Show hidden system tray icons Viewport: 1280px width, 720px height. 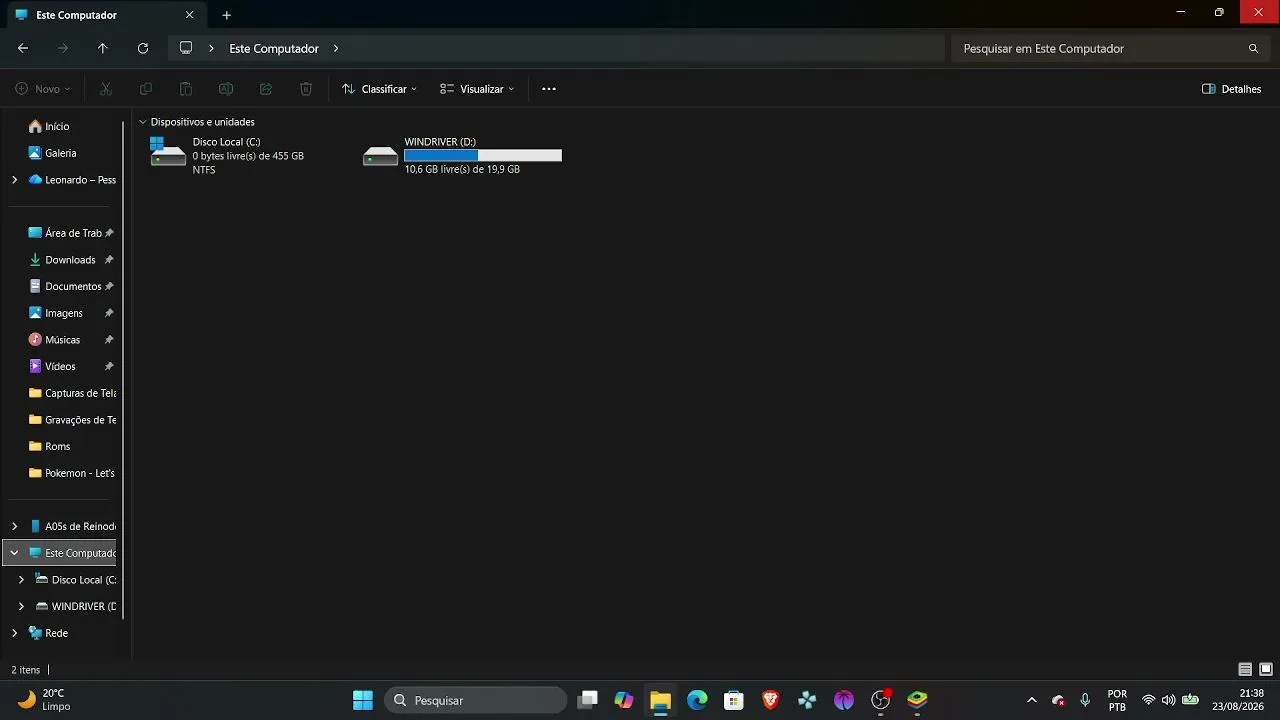[x=1032, y=700]
